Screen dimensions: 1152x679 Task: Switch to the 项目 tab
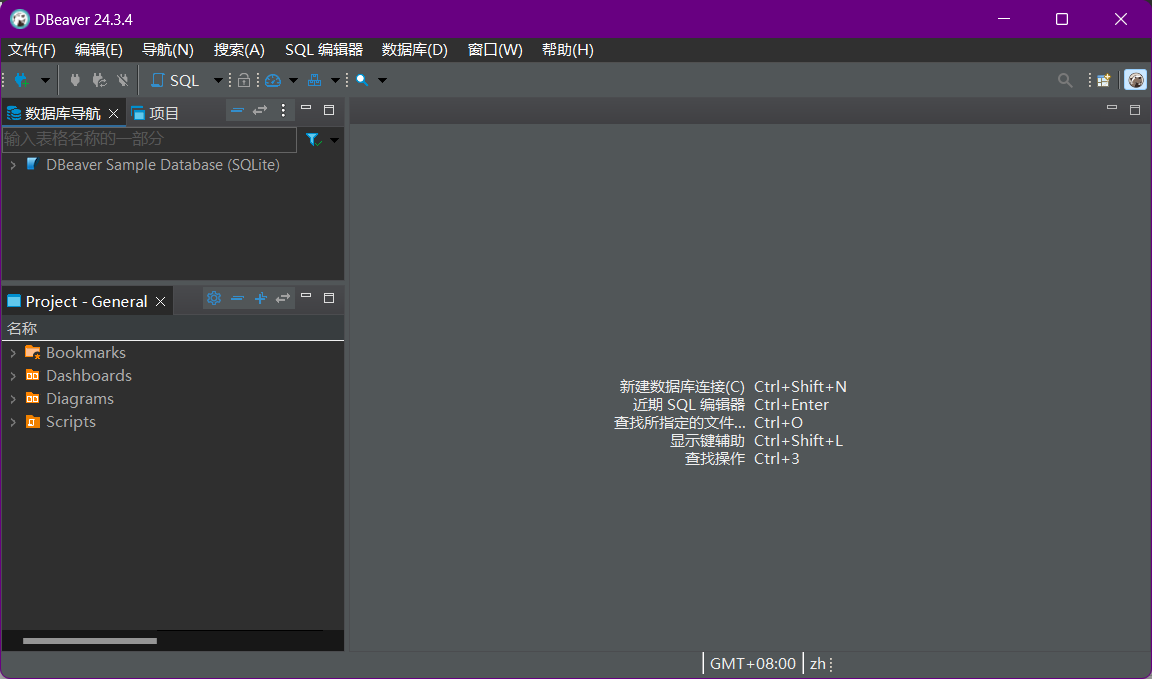(155, 113)
